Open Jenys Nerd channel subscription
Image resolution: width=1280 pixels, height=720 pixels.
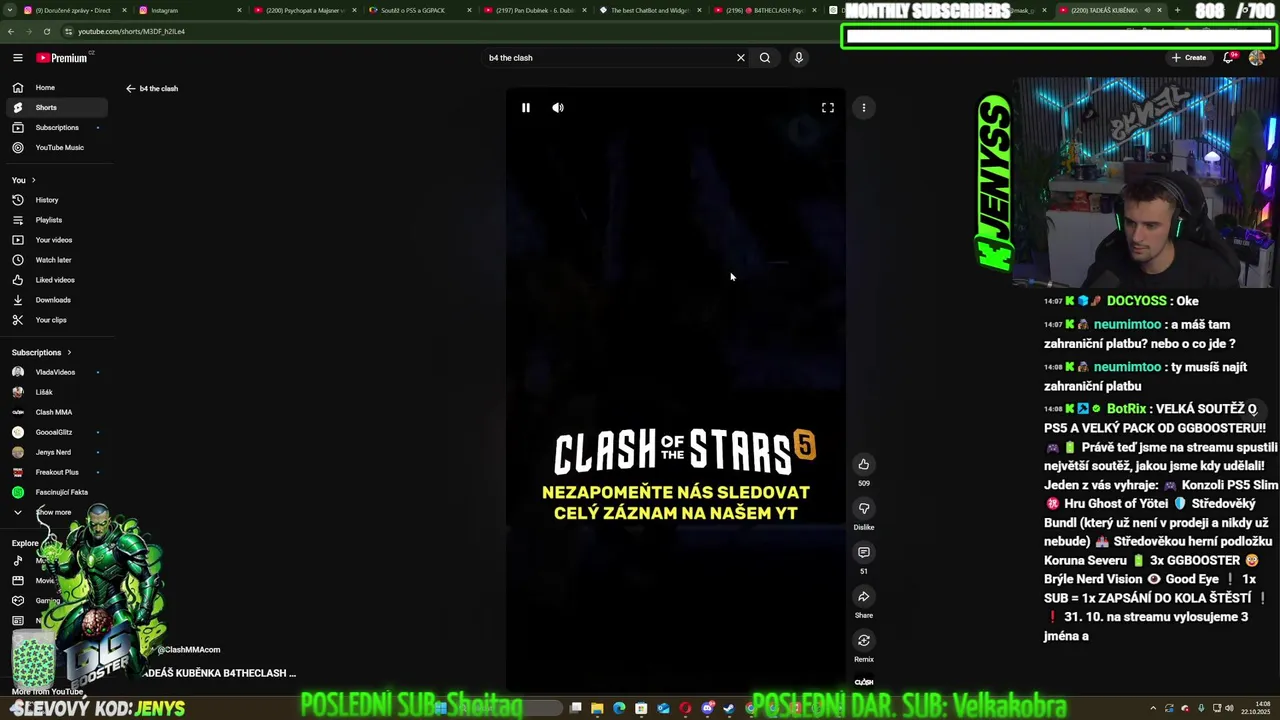[x=56, y=452]
